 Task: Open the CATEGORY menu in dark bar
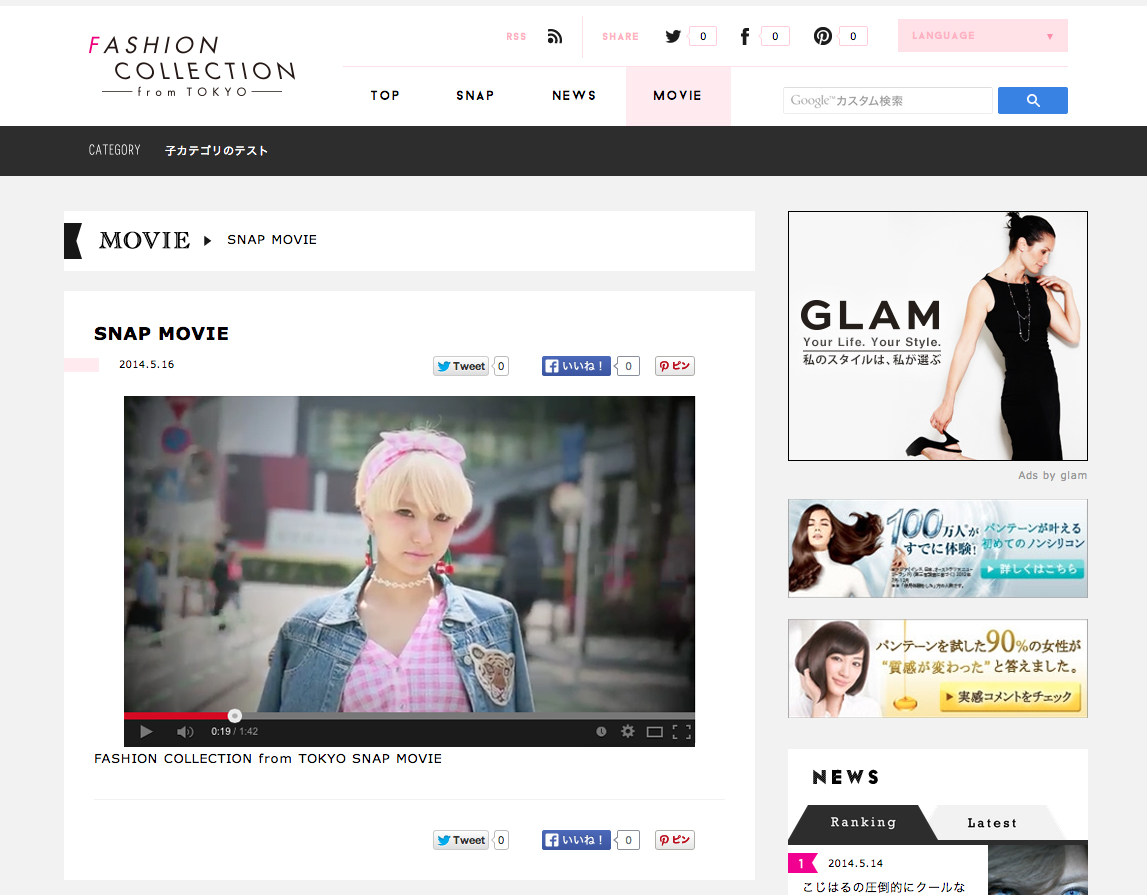pyautogui.click(x=114, y=150)
